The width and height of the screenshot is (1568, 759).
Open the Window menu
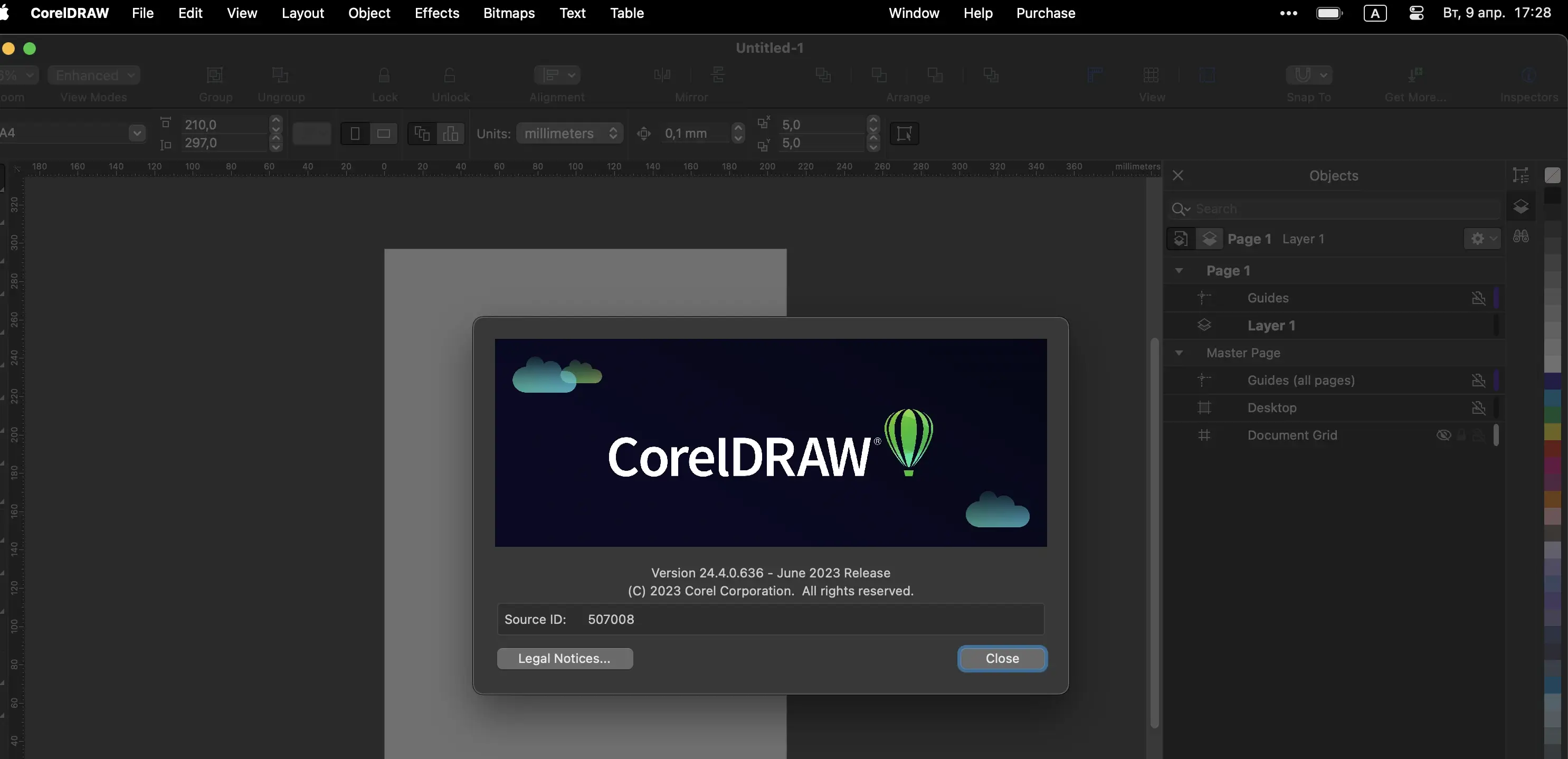coord(914,13)
